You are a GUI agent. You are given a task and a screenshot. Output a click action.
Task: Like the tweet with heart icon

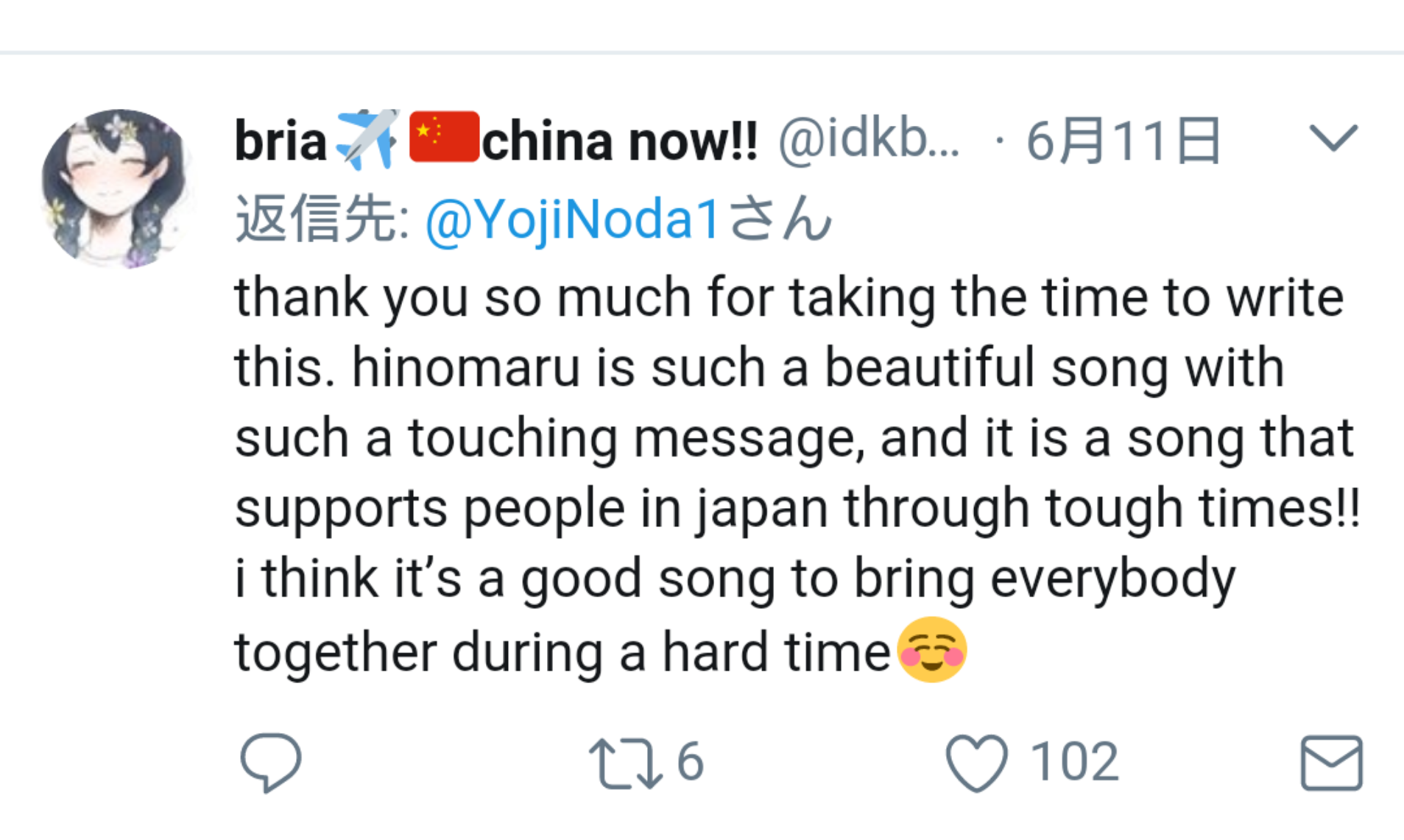click(976, 763)
